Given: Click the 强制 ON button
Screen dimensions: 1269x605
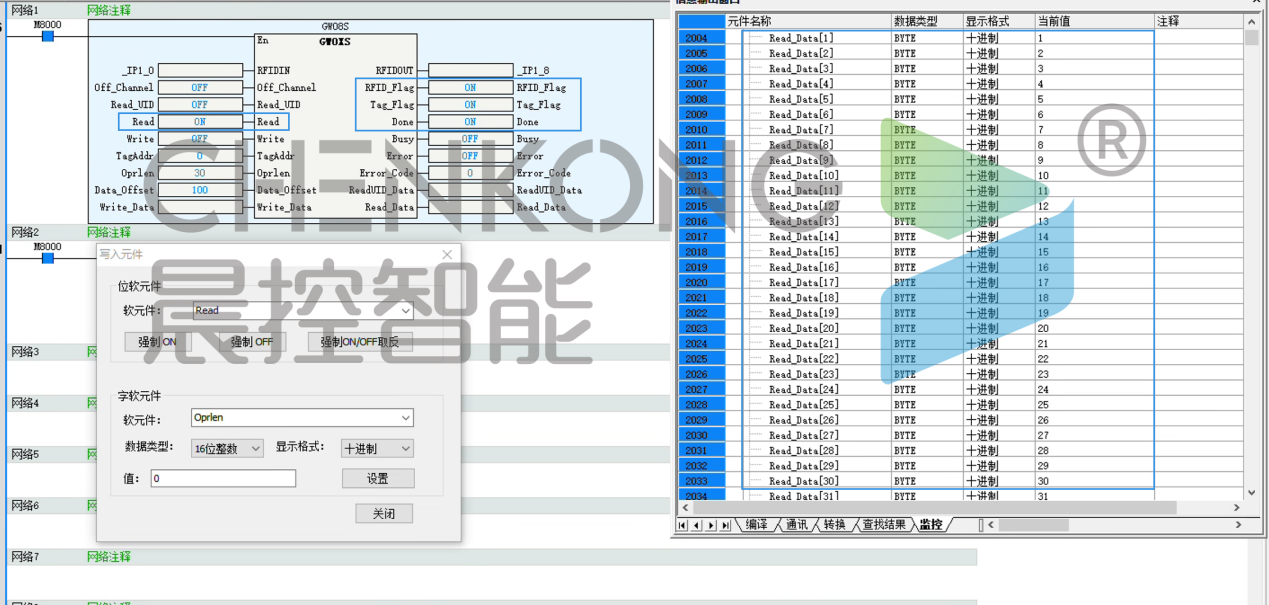Looking at the screenshot, I should [x=156, y=342].
